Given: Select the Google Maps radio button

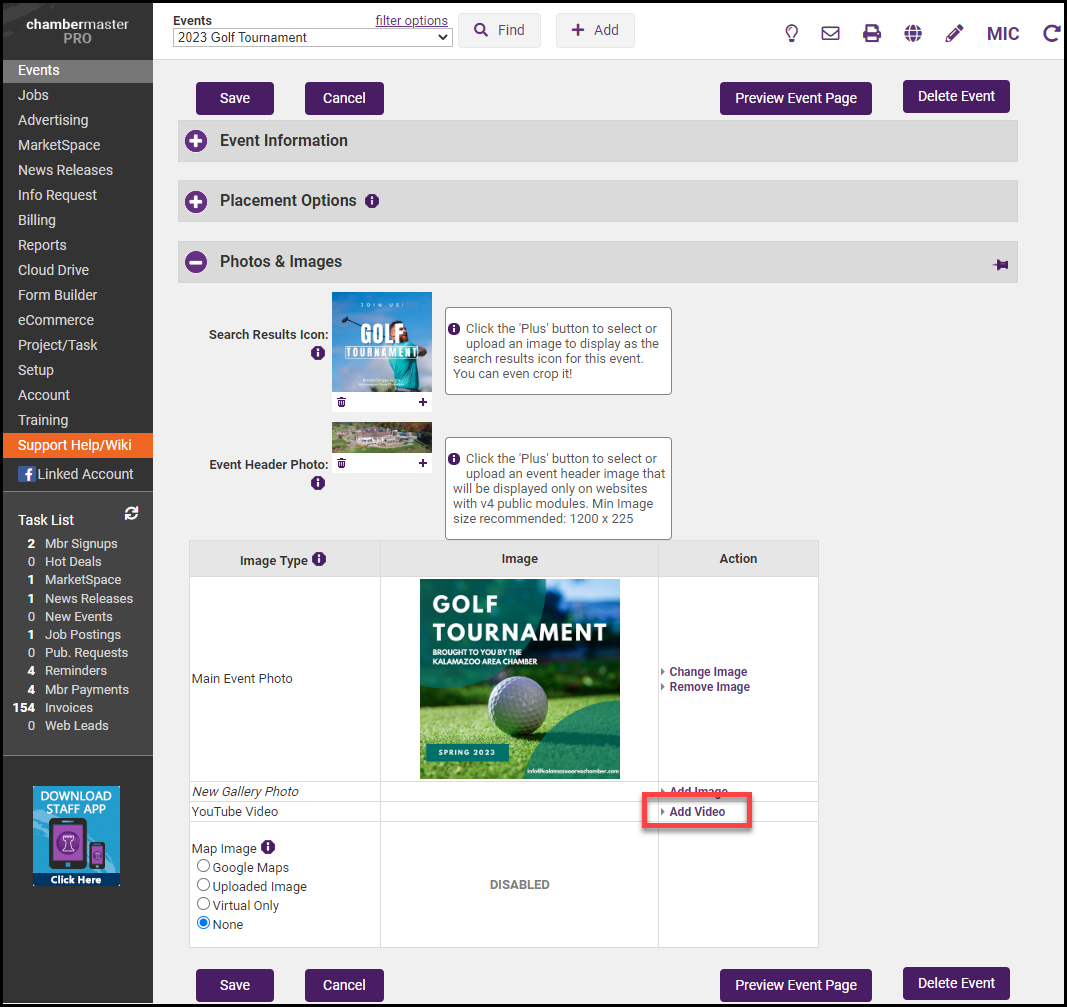Looking at the screenshot, I should pos(204,867).
